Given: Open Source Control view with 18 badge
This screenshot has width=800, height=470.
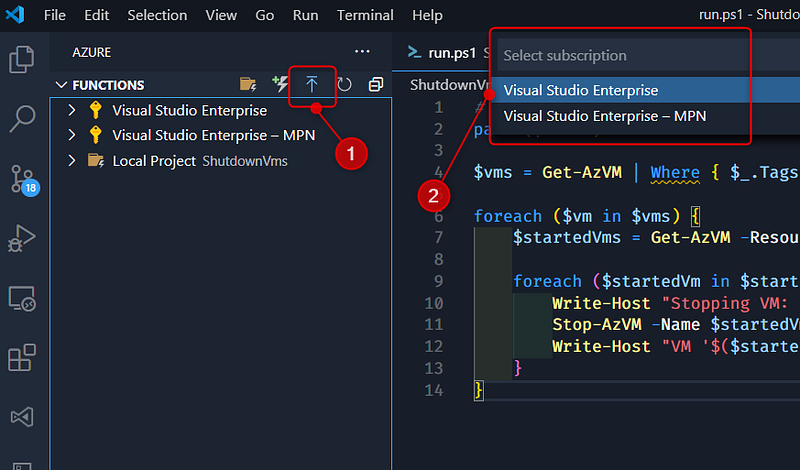Looking at the screenshot, I should coord(22,180).
